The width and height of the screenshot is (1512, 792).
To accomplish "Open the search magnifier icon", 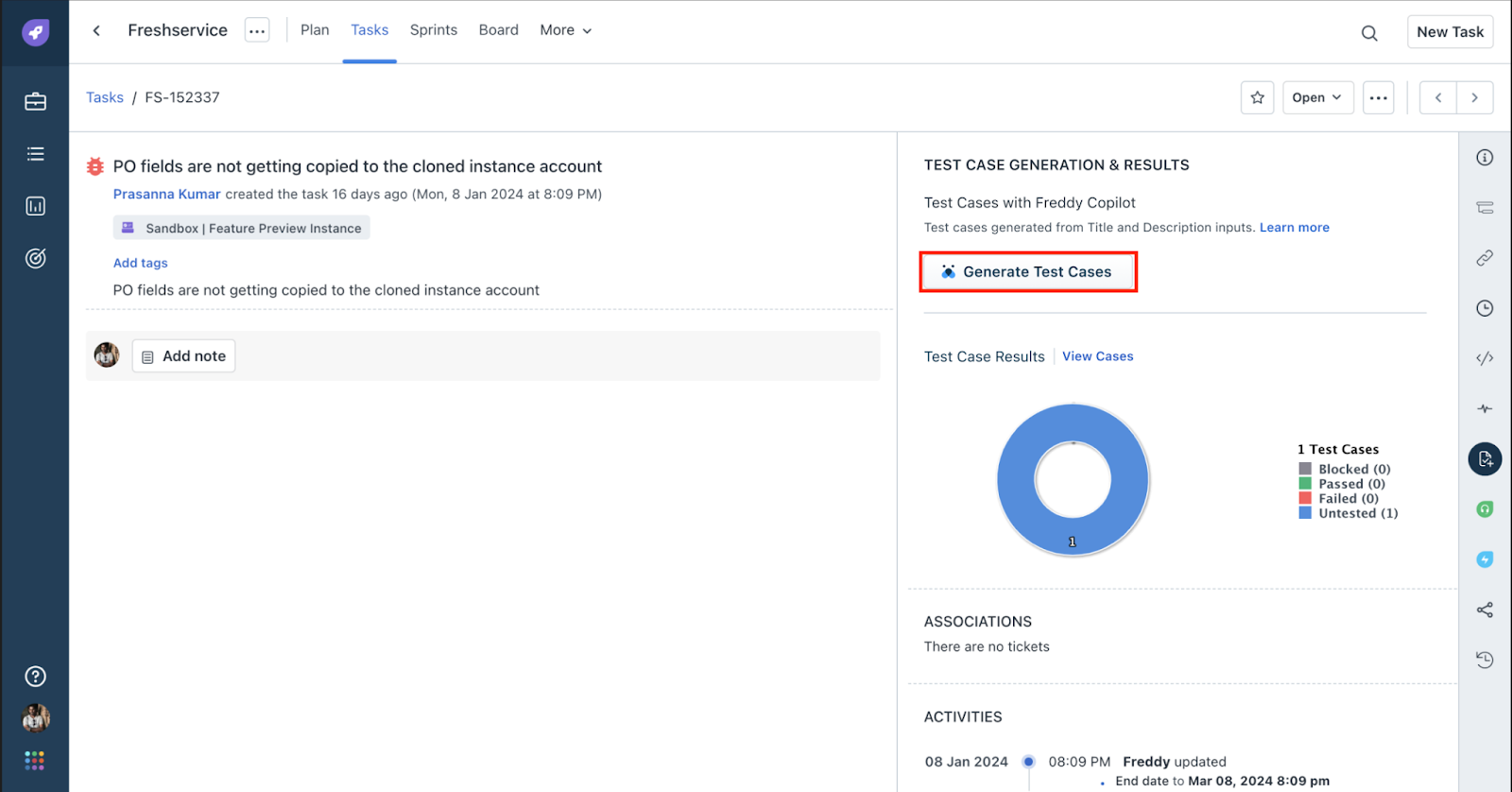I will pyautogui.click(x=1369, y=33).
